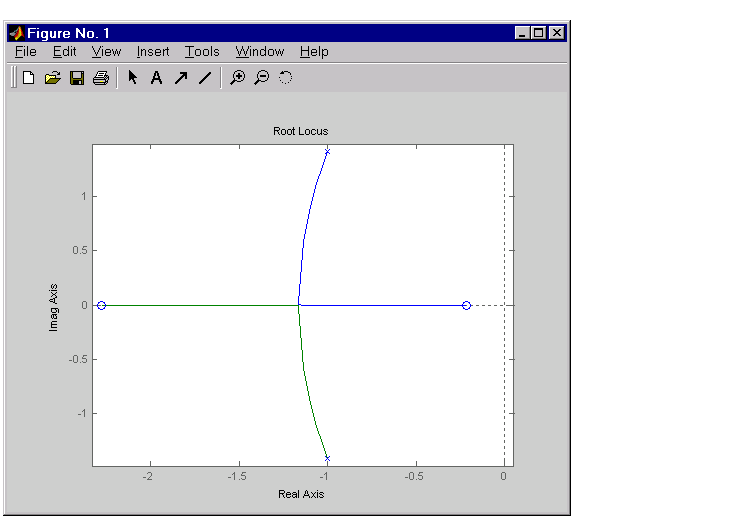Toggle the Rotate 3D tool
Viewport: 750px width, 522px height.
click(285, 78)
